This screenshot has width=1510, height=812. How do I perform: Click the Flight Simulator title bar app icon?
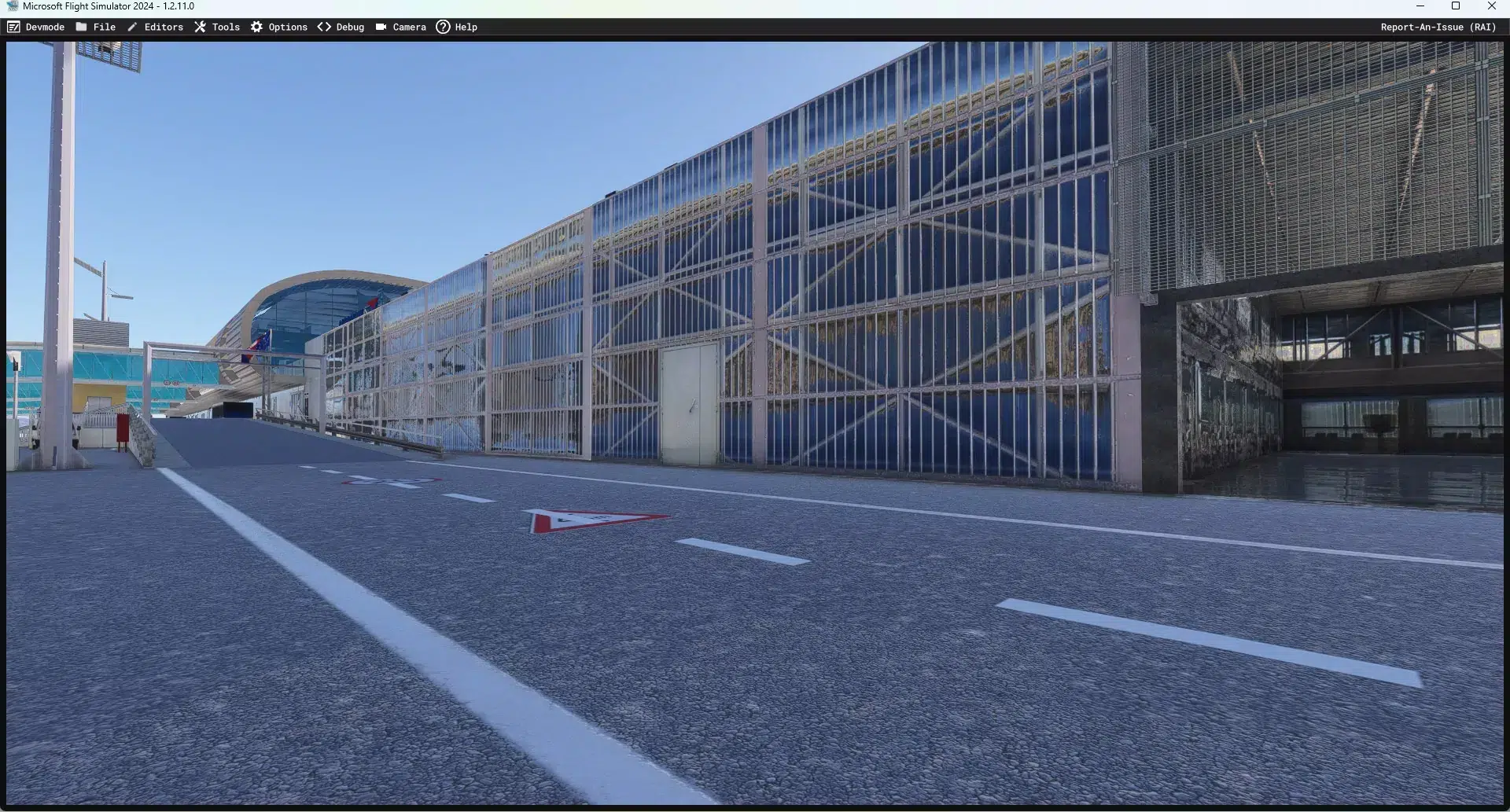click(x=12, y=6)
